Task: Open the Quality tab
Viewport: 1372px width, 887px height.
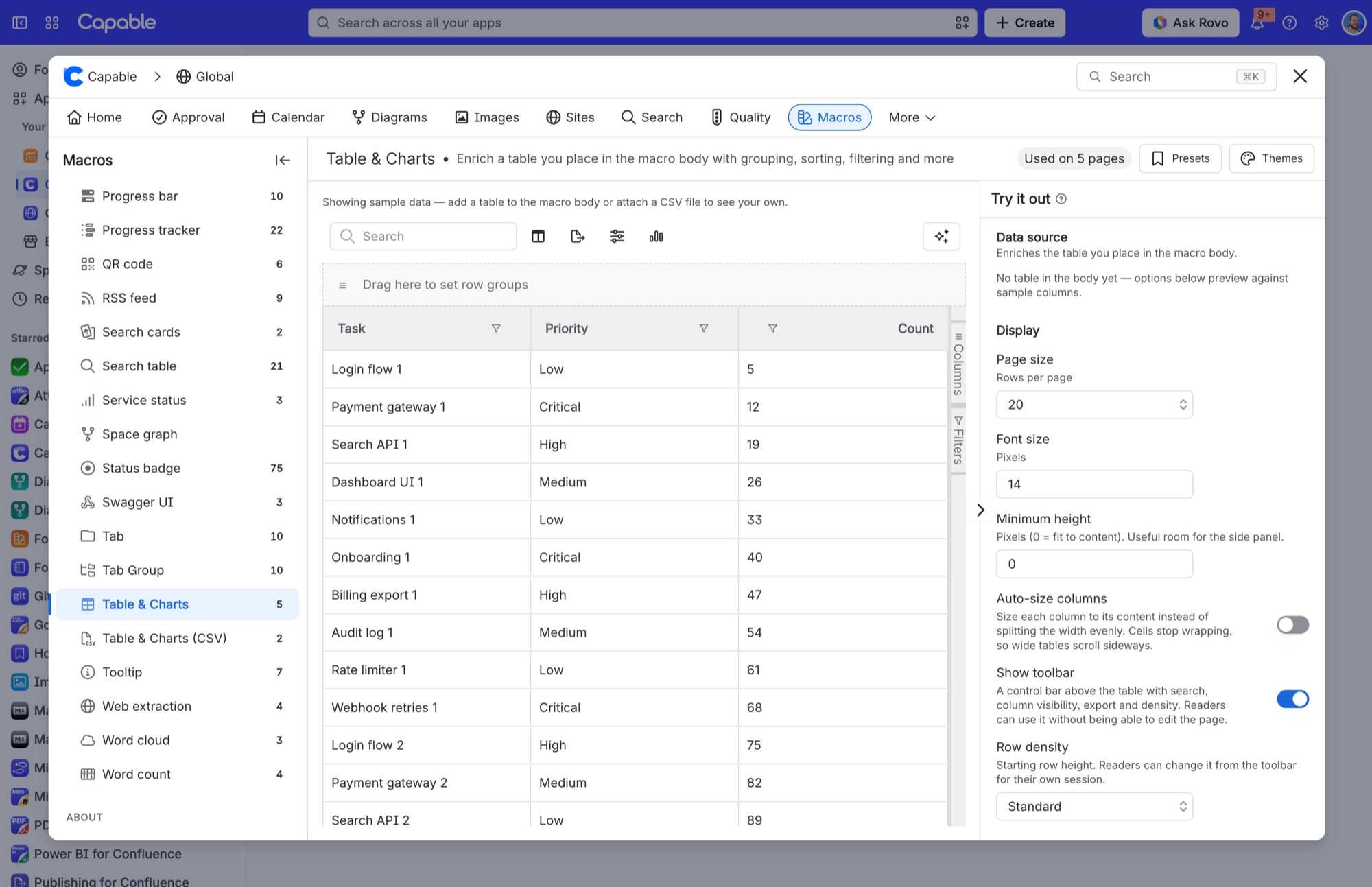Action: 741,117
